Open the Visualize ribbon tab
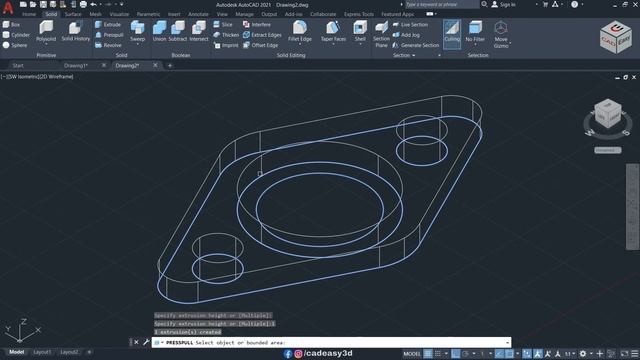Image resolution: width=640 pixels, height=360 pixels. [119, 14]
